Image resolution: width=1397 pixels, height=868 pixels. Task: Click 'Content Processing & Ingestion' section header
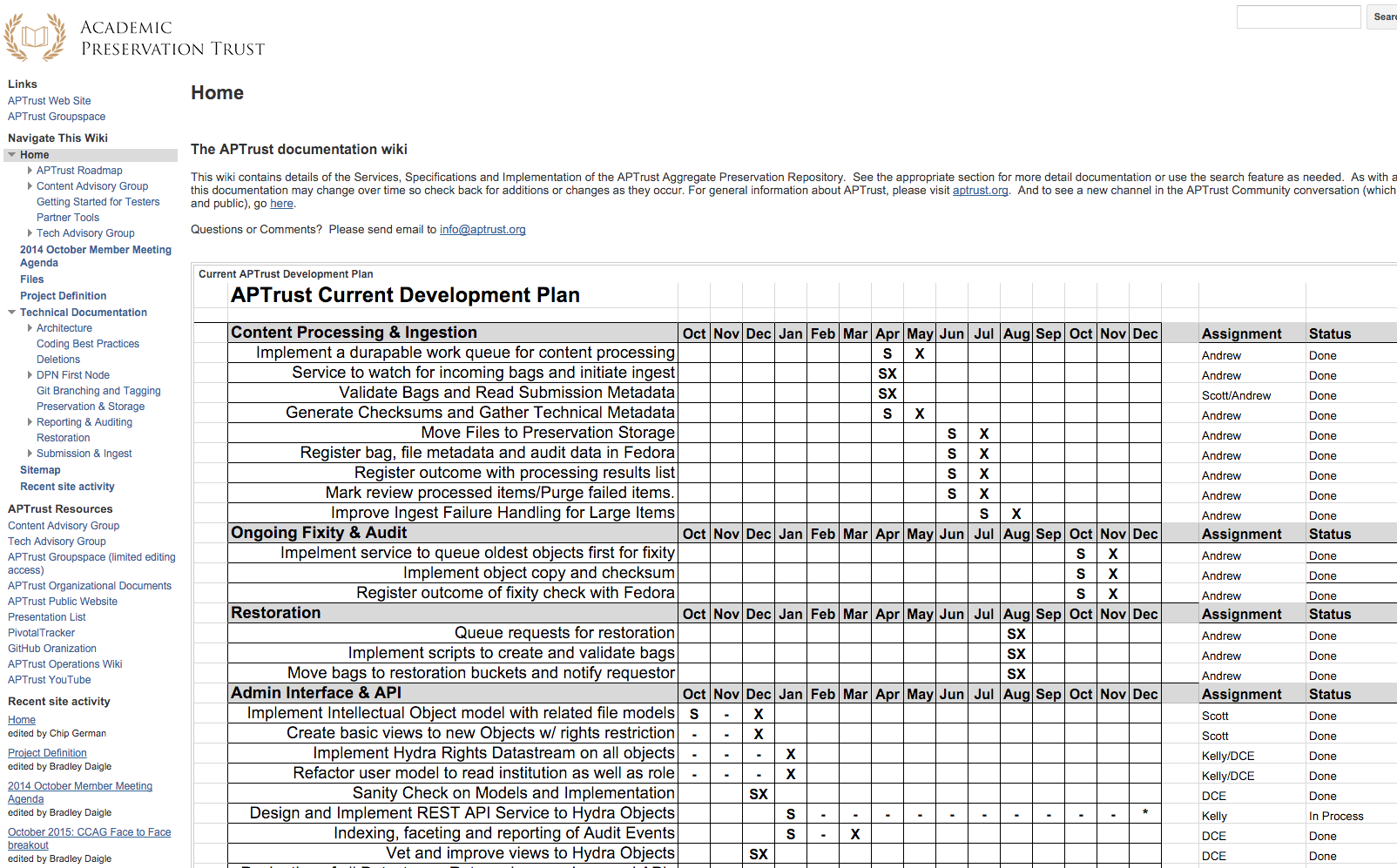tap(354, 333)
